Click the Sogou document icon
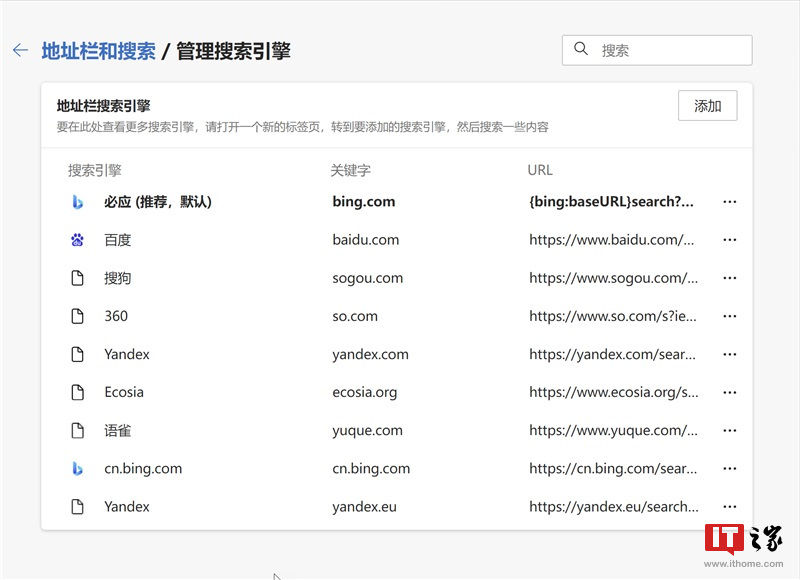The width and height of the screenshot is (800, 580). 79,277
